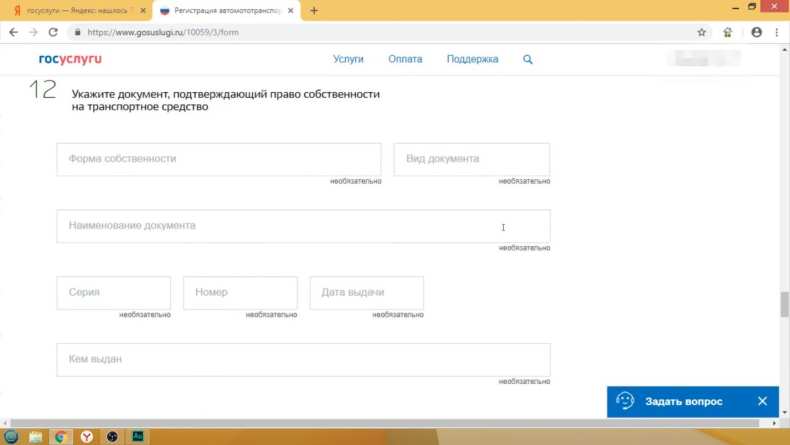Open the 'Услуги' menu item
Viewport: 790px width, 445px height.
pyautogui.click(x=348, y=59)
